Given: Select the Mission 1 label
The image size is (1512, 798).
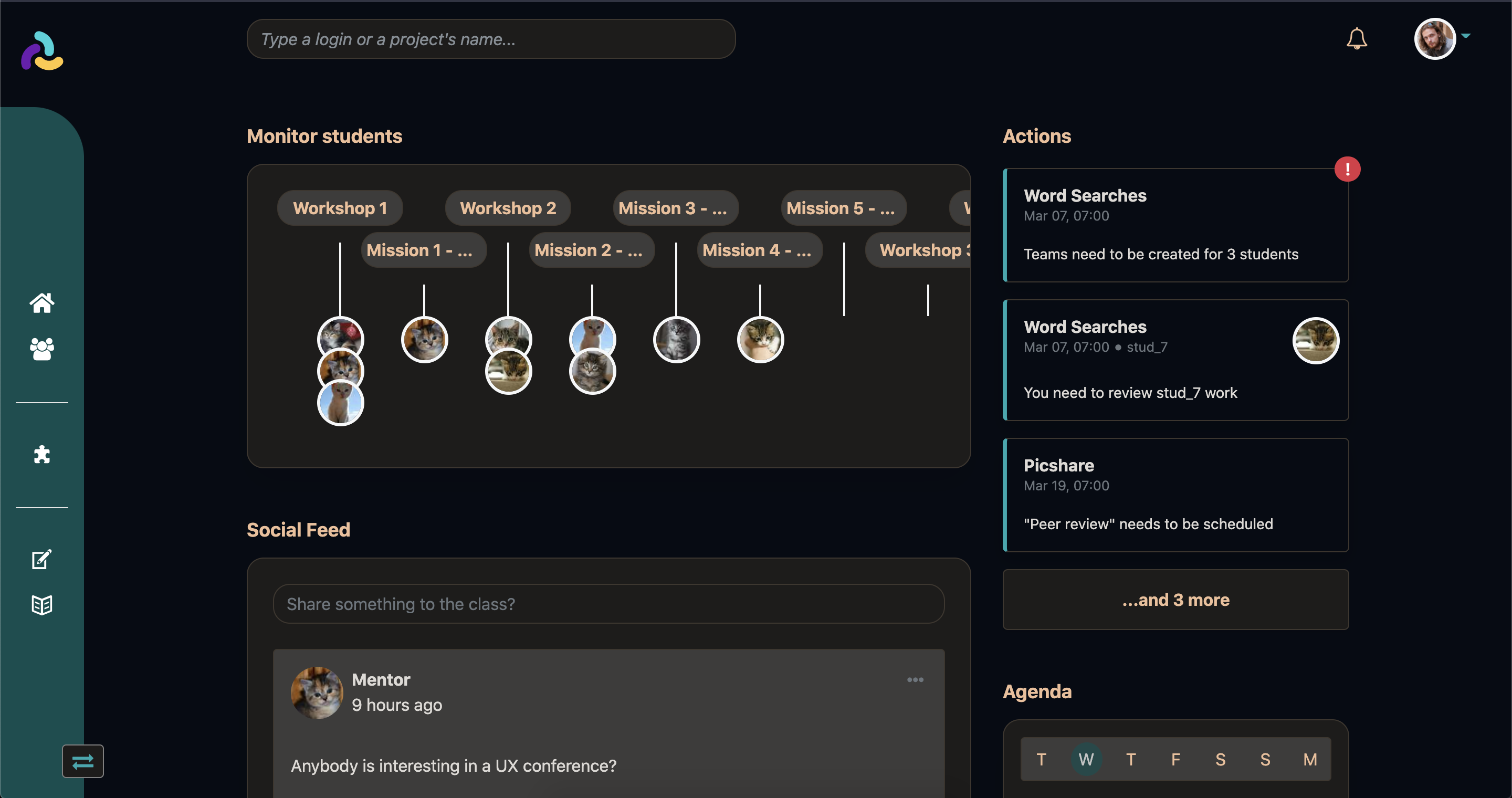Looking at the screenshot, I should tap(424, 250).
